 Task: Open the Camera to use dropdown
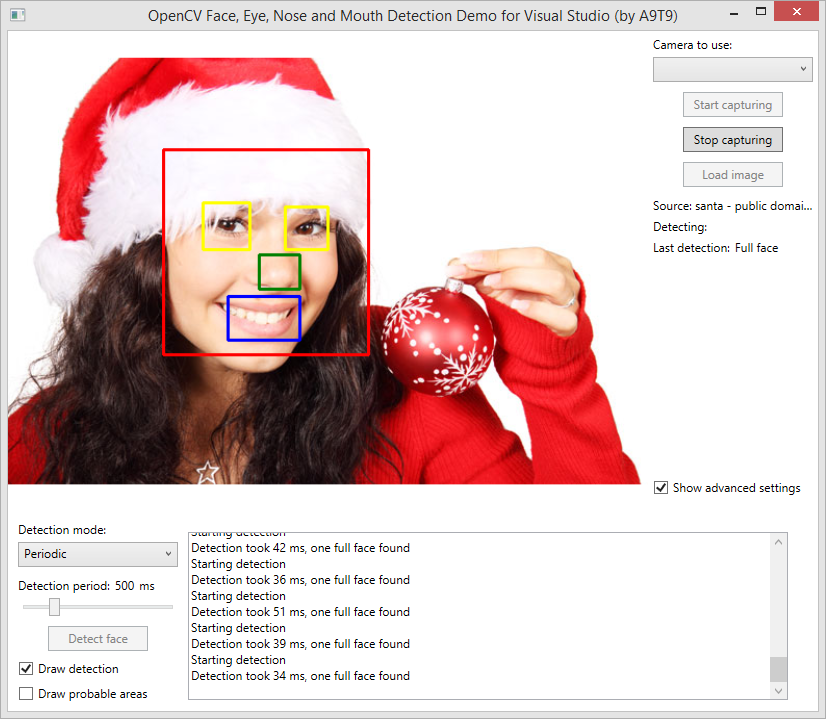coord(732,70)
